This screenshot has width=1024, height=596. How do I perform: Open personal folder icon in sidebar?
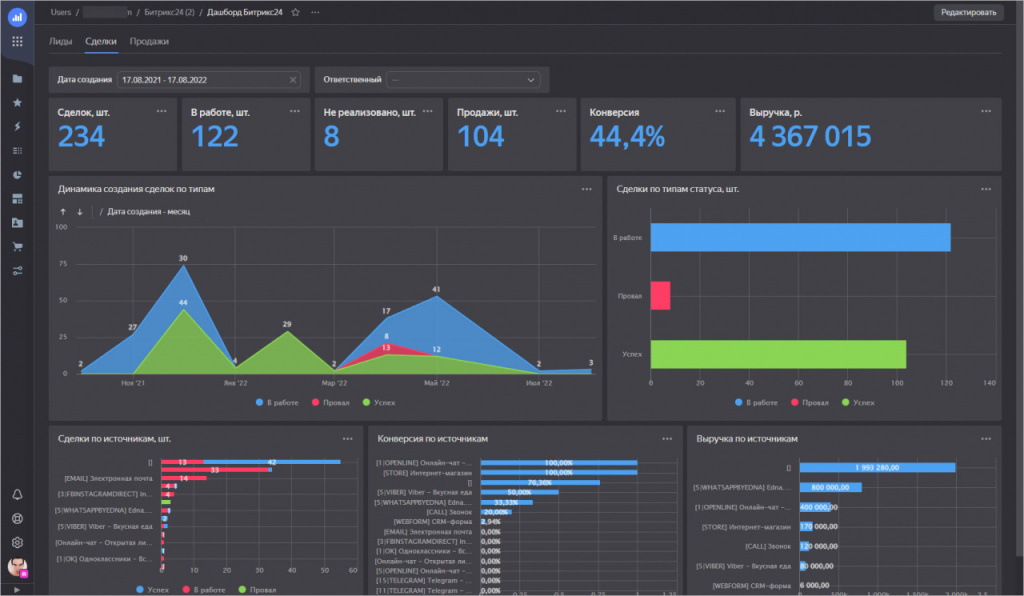point(18,223)
